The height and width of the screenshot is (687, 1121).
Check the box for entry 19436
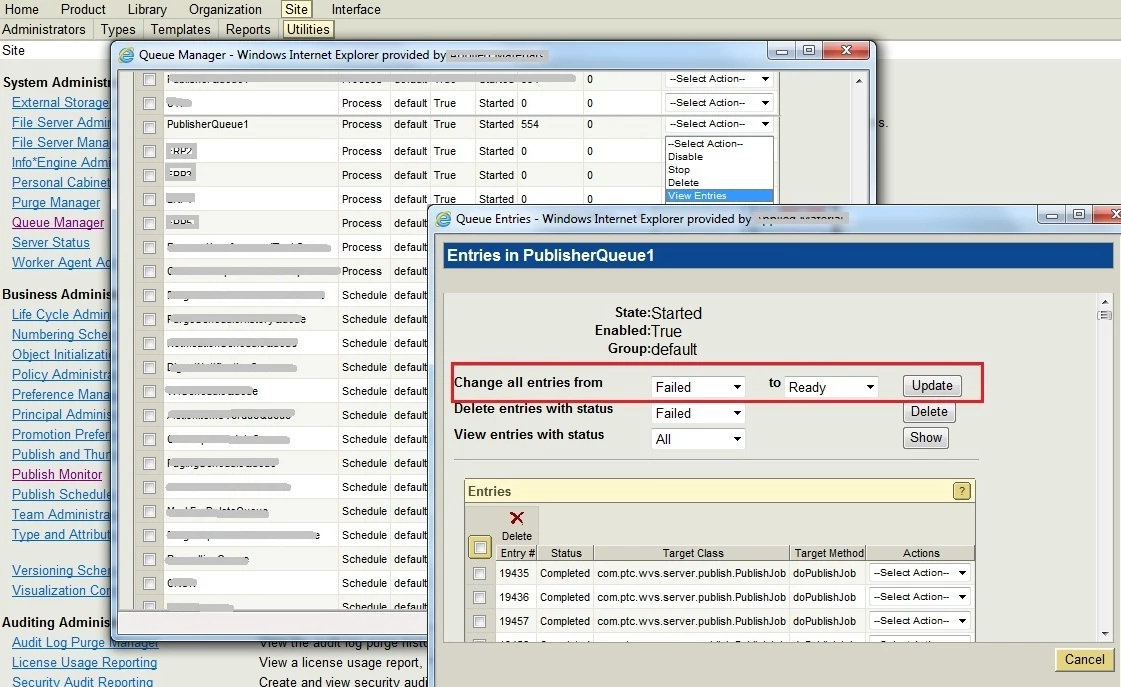[x=480, y=597]
